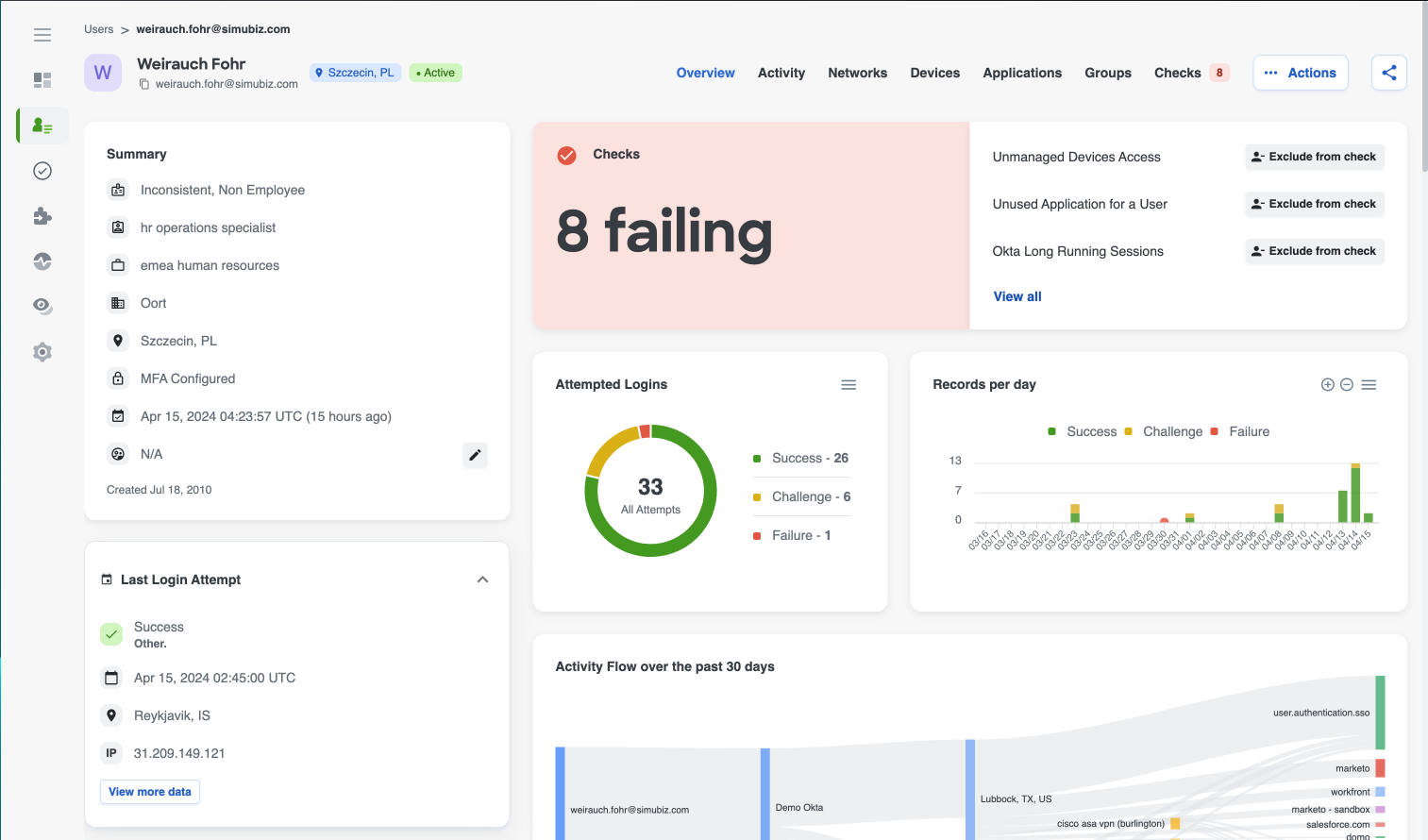This screenshot has height=840, width=1428.
Task: Open the Attempted Logins chart menu
Action: (848, 385)
